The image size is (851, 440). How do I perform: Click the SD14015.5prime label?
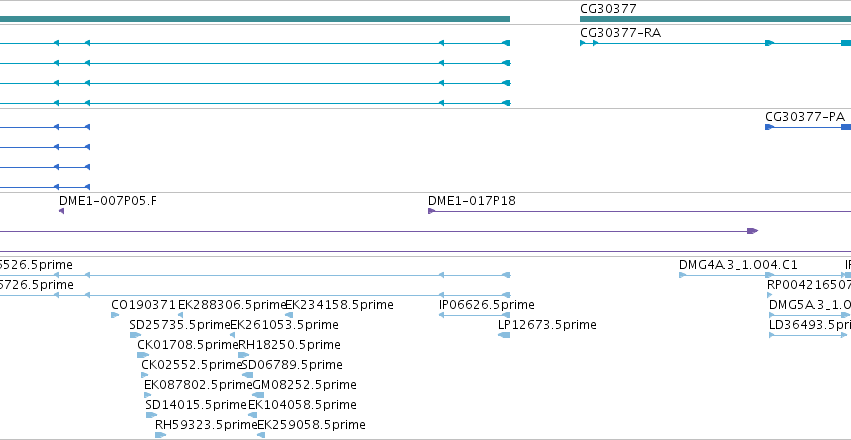pos(196,405)
